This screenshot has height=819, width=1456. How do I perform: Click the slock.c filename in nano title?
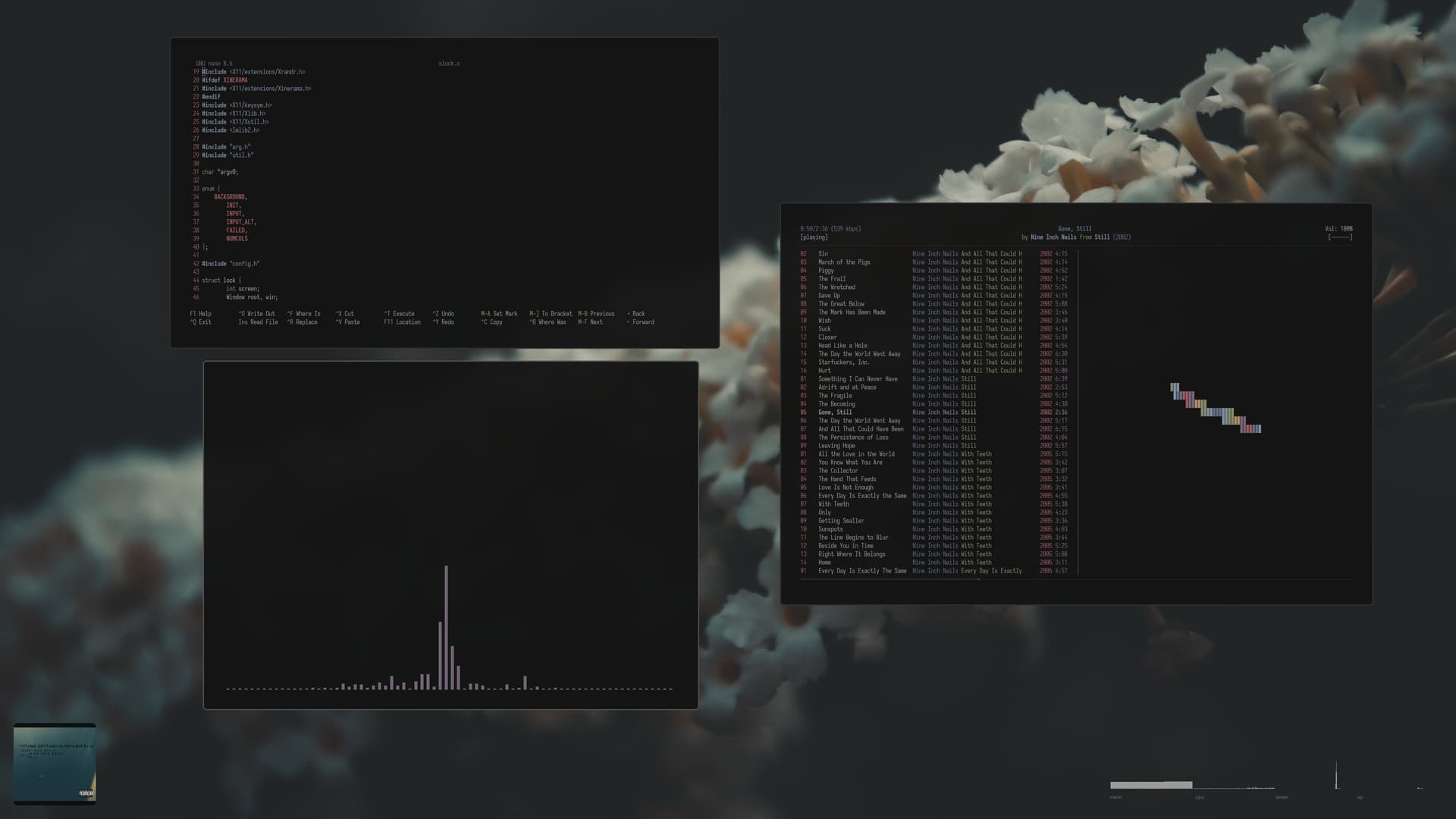click(x=449, y=64)
